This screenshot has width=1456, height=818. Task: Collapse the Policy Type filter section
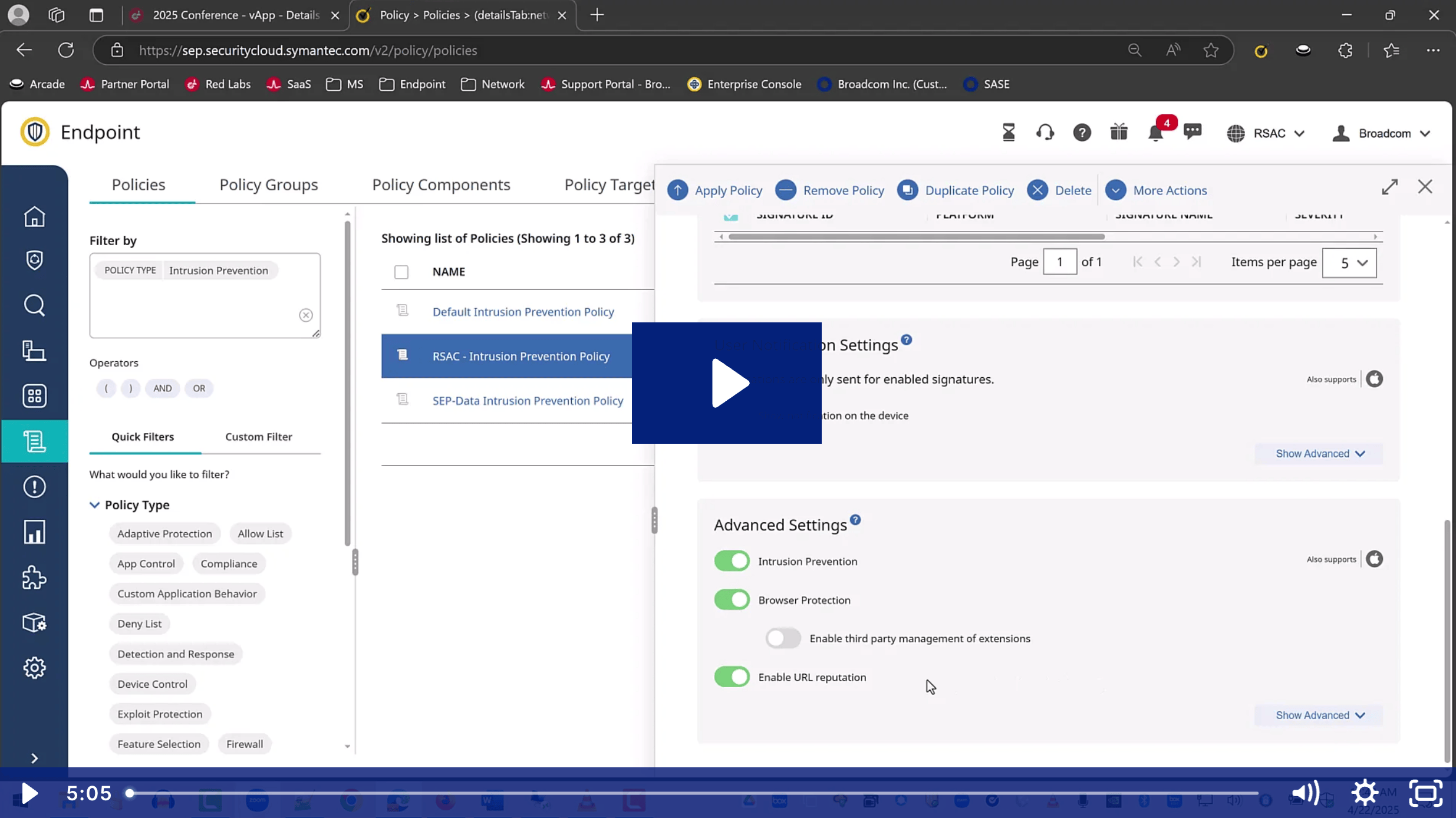coord(94,505)
